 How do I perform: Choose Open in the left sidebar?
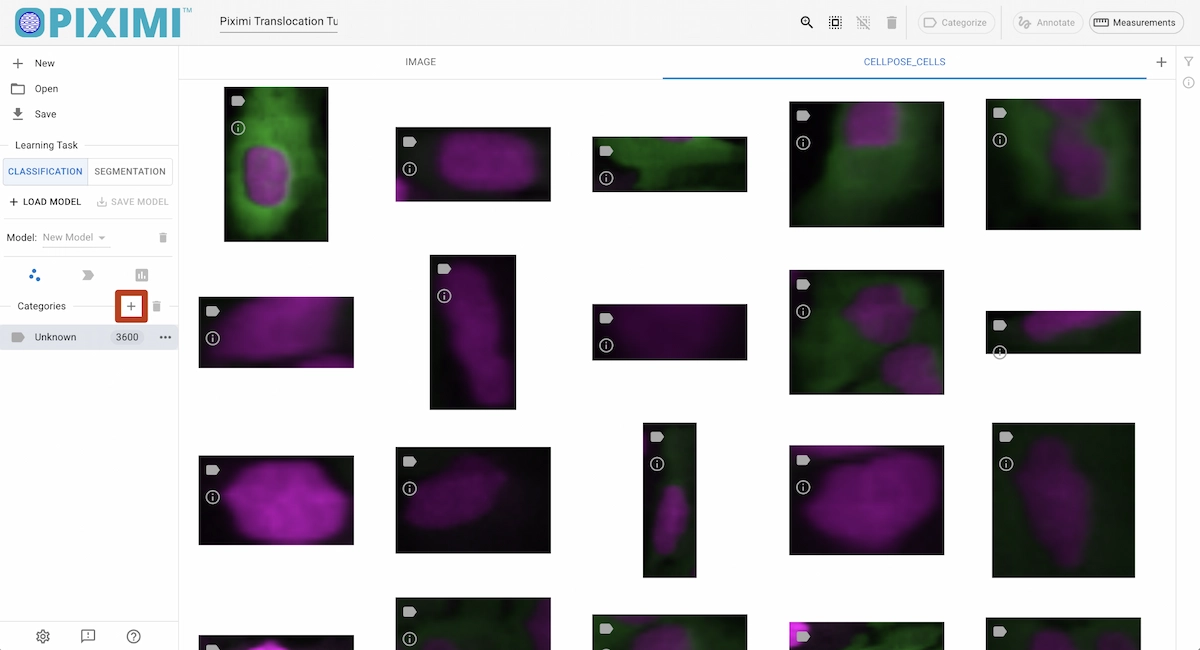(x=89, y=89)
